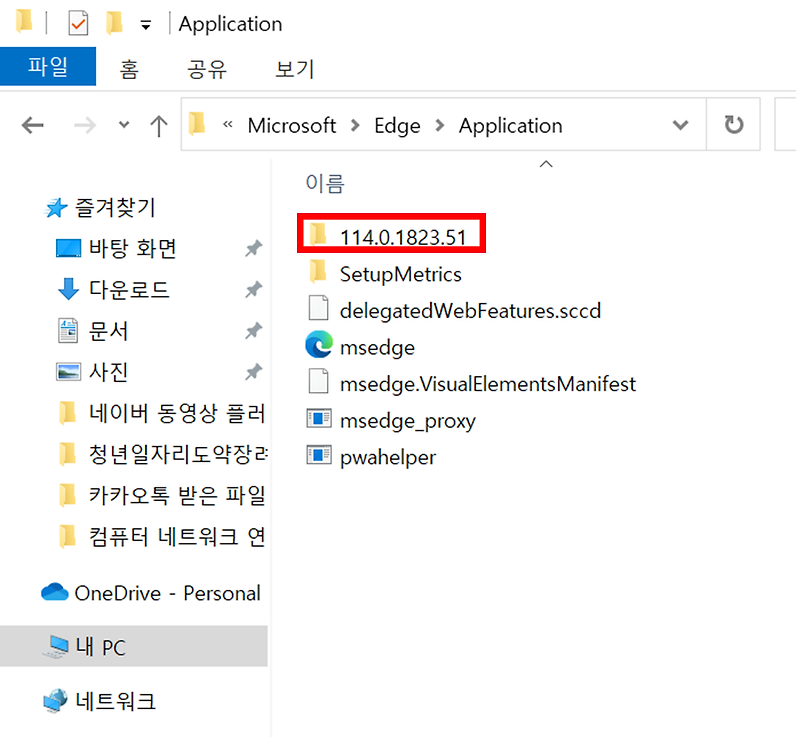This screenshot has width=796, height=737.
Task: Go forward with the right arrow
Action: pos(85,125)
